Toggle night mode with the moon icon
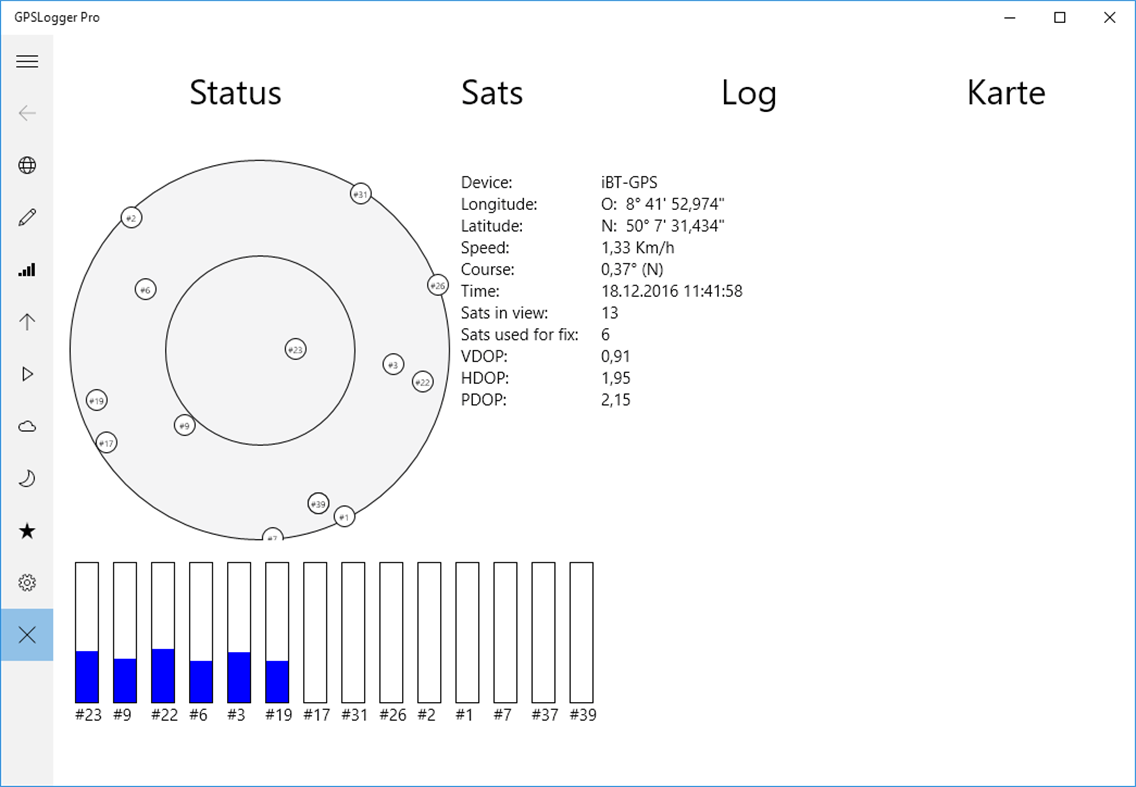Image resolution: width=1136 pixels, height=787 pixels. point(27,478)
